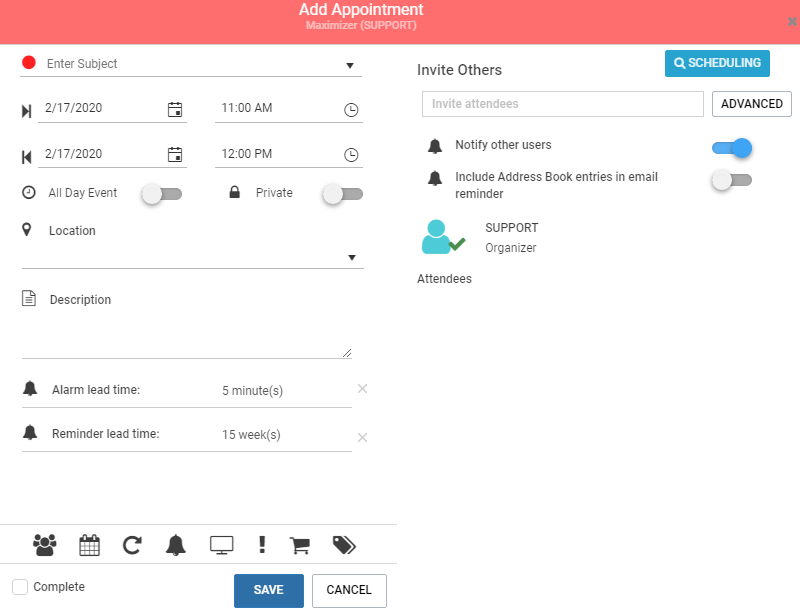Select the 15 week(s) reminder value
Image resolution: width=800 pixels, height=613 pixels.
[251, 434]
